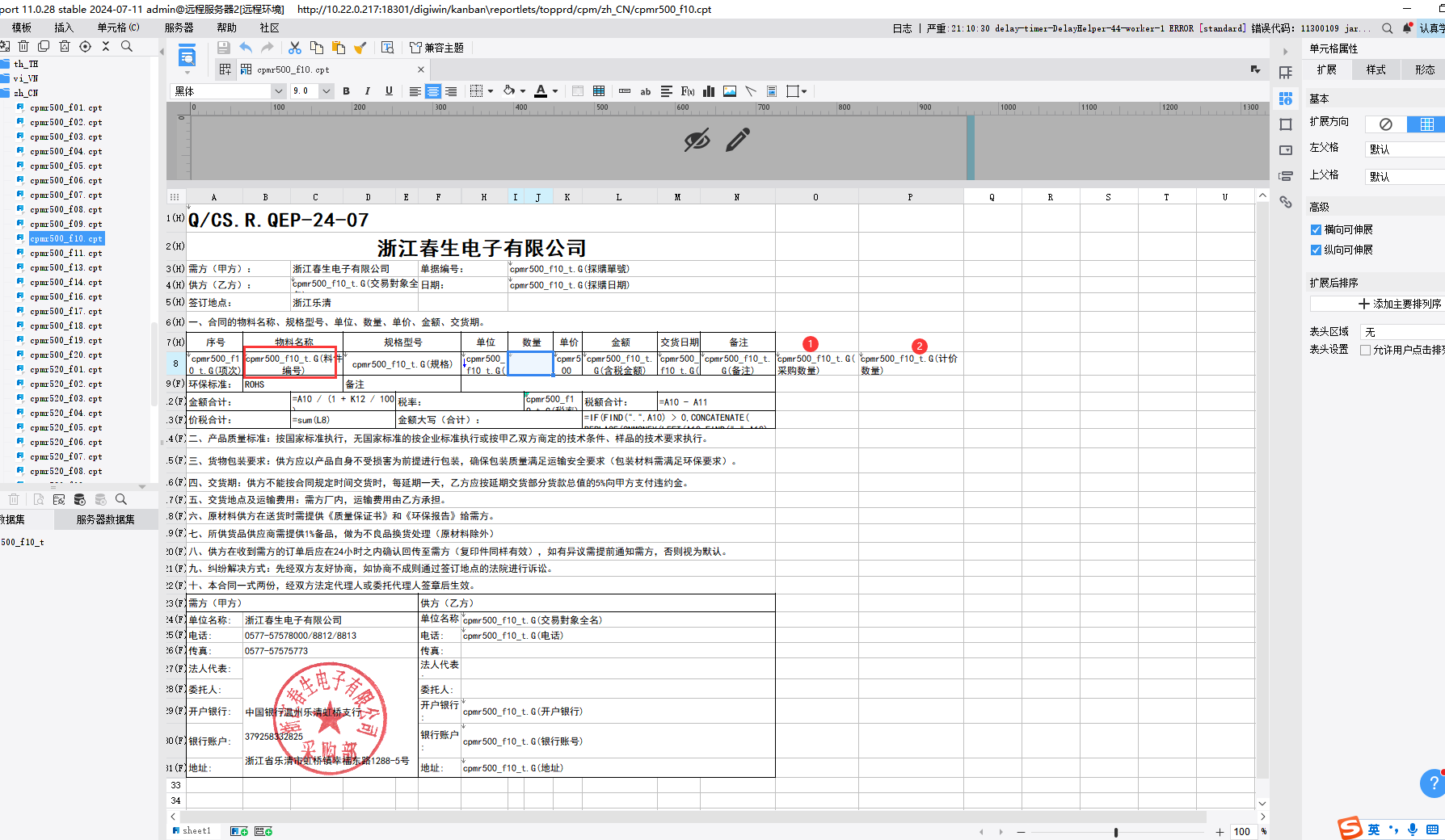Toggle italic formatting

click(x=368, y=91)
